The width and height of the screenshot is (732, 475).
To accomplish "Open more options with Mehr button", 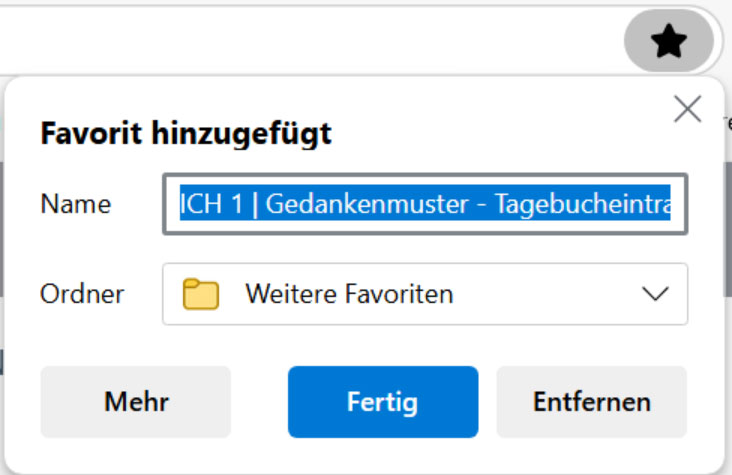I will tap(136, 402).
